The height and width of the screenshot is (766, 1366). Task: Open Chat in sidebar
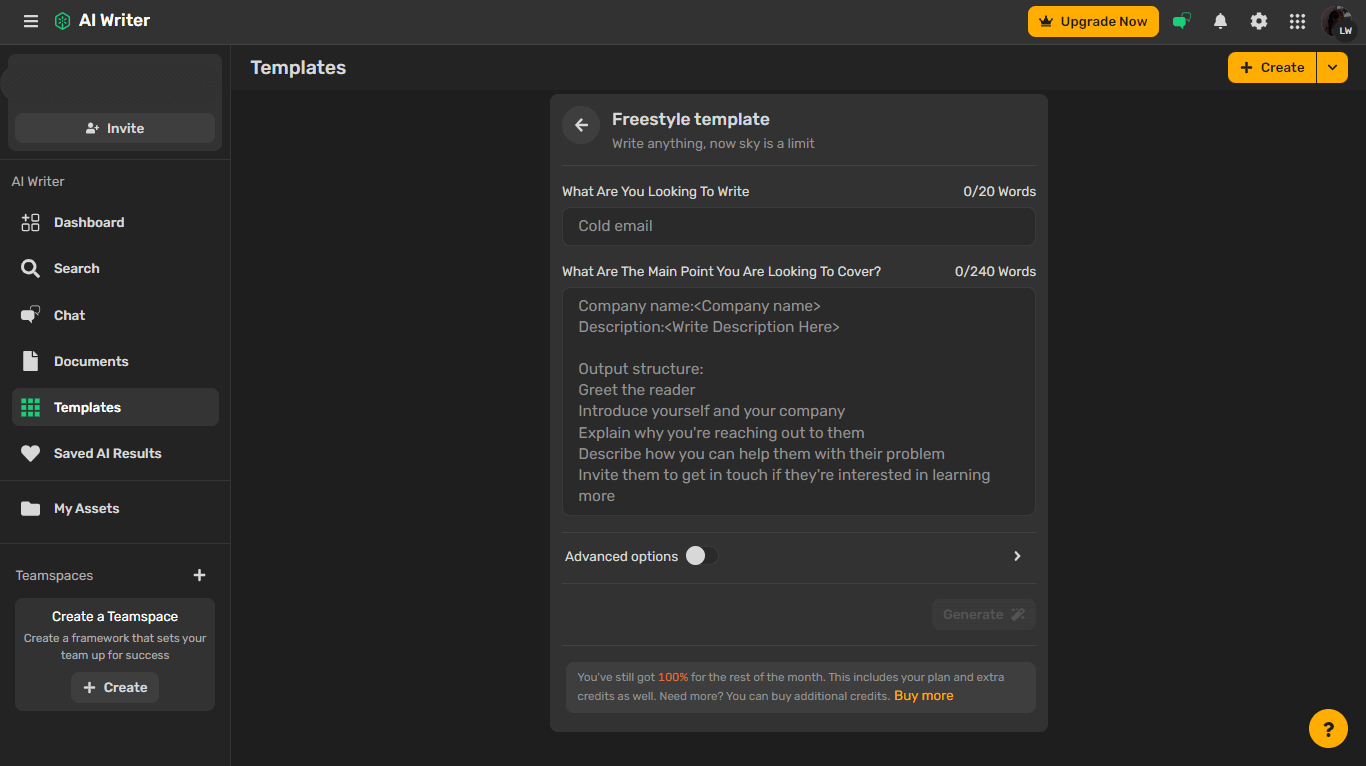coord(115,315)
